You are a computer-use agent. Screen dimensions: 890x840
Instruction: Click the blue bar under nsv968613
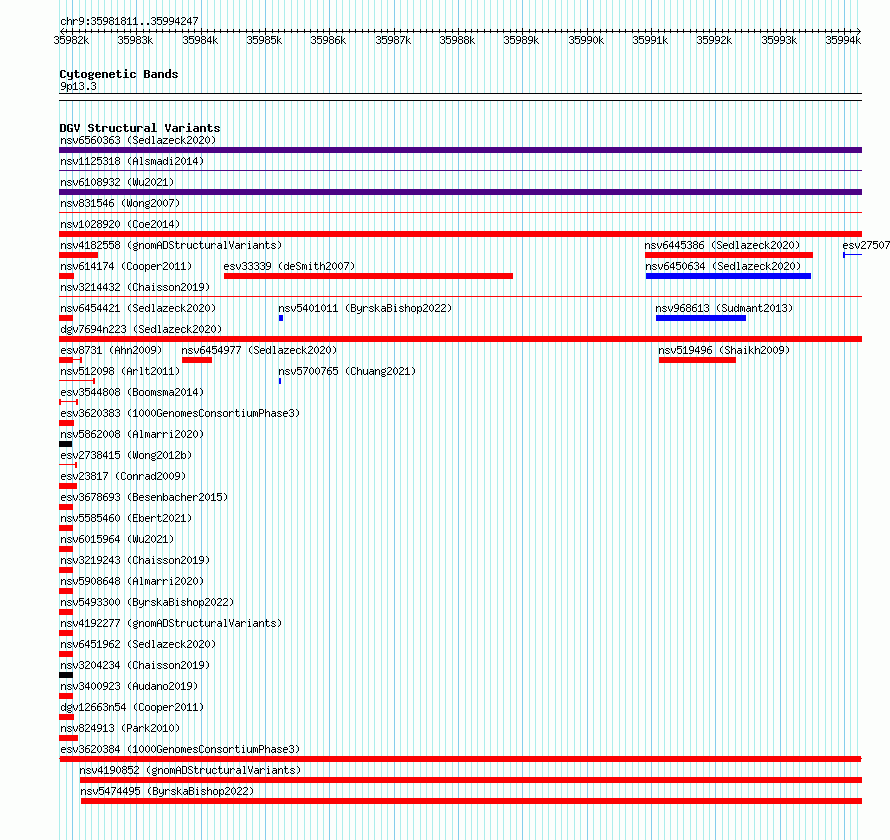[x=701, y=318]
